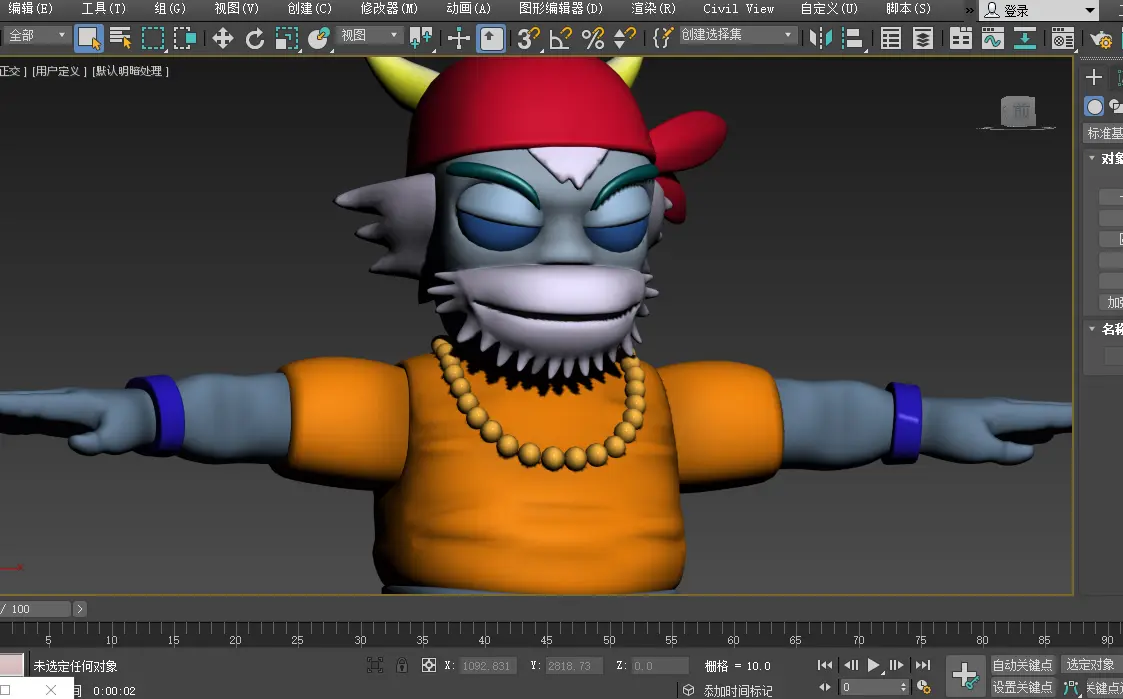
Task: Open the 视图 coordinate system dropdown
Action: [369, 36]
